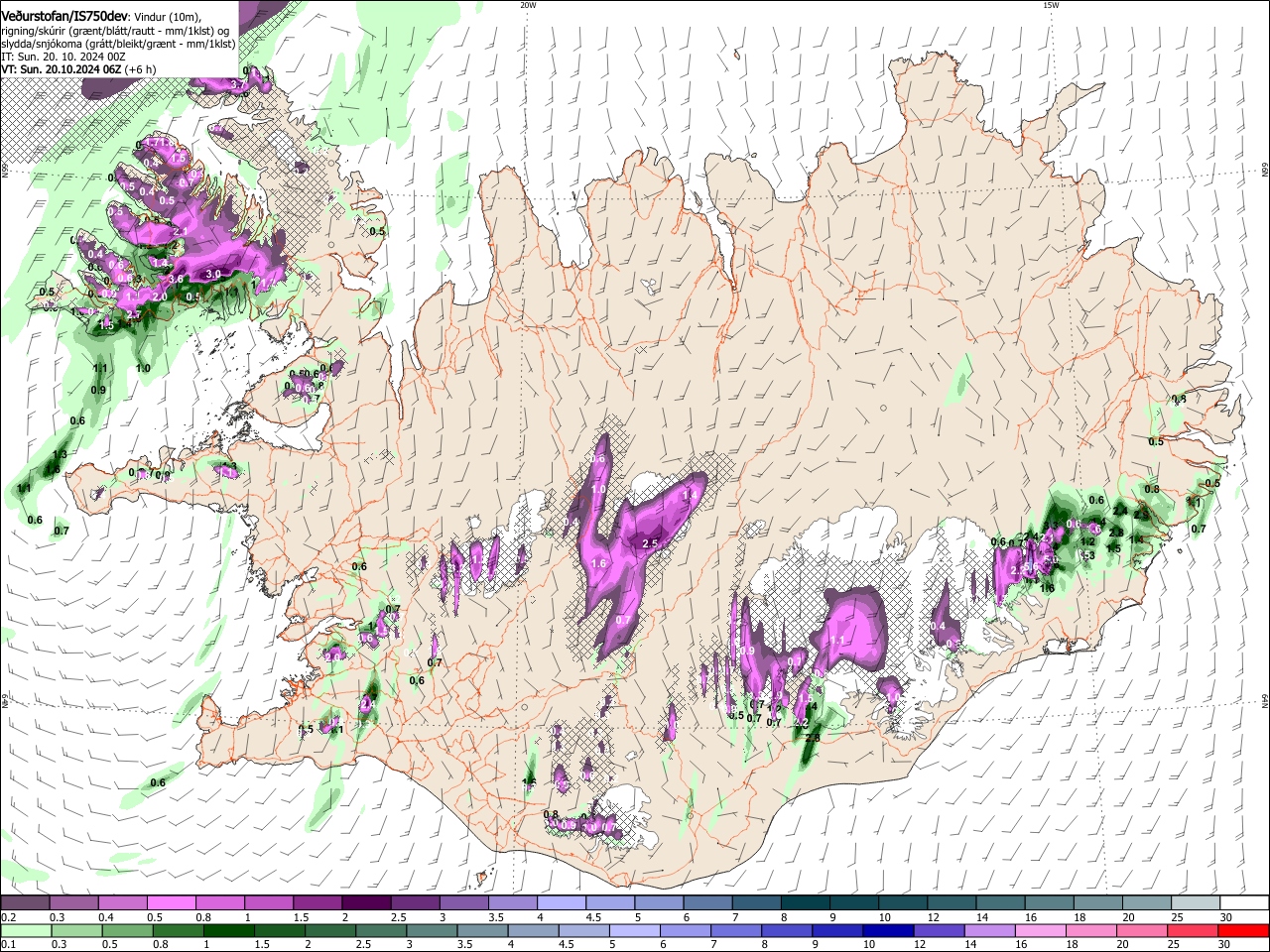Click the upper legend swatch between 14 and 16

pyautogui.click(x=1001, y=903)
